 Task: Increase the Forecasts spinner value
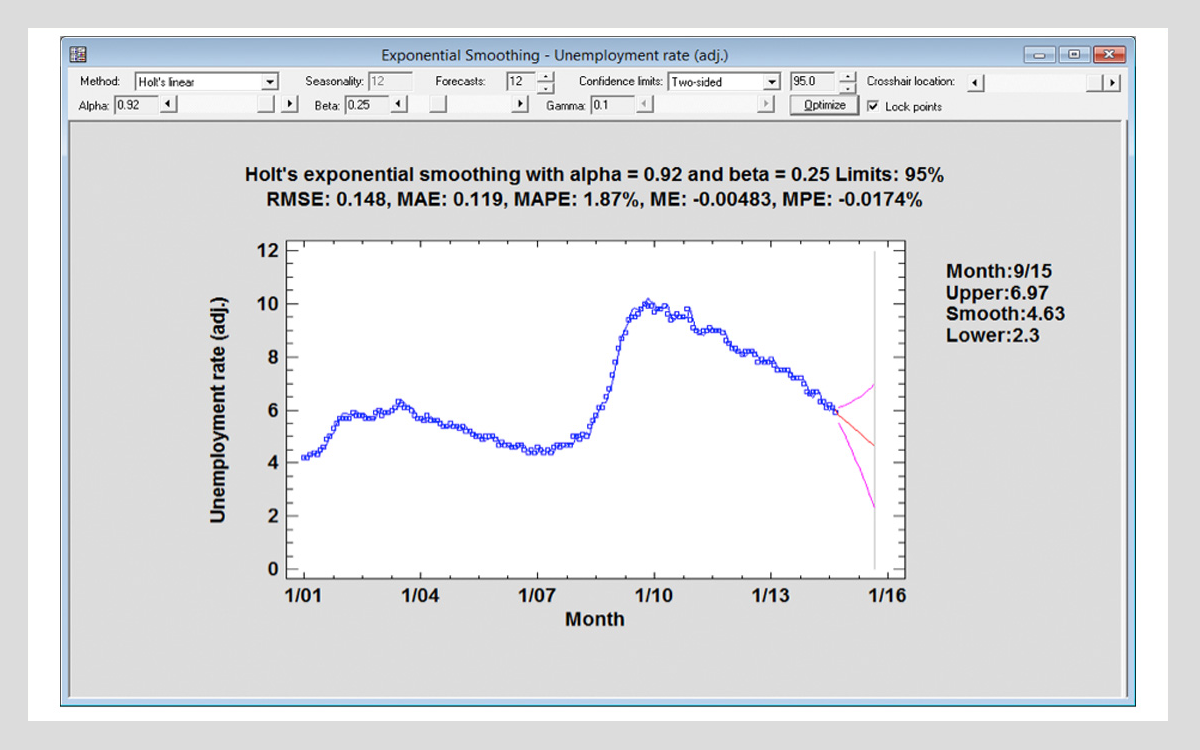[545, 77]
